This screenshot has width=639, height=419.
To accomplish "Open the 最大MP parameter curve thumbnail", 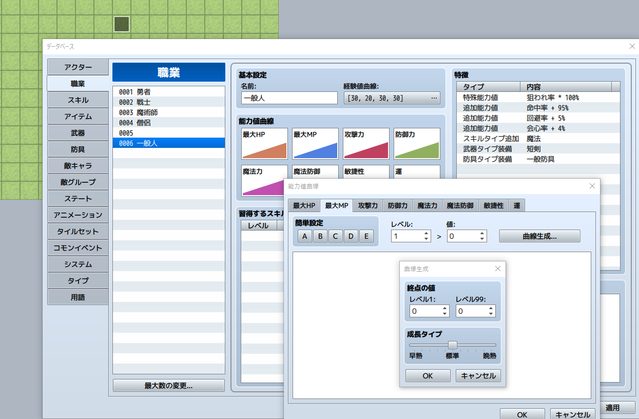I will click(315, 143).
